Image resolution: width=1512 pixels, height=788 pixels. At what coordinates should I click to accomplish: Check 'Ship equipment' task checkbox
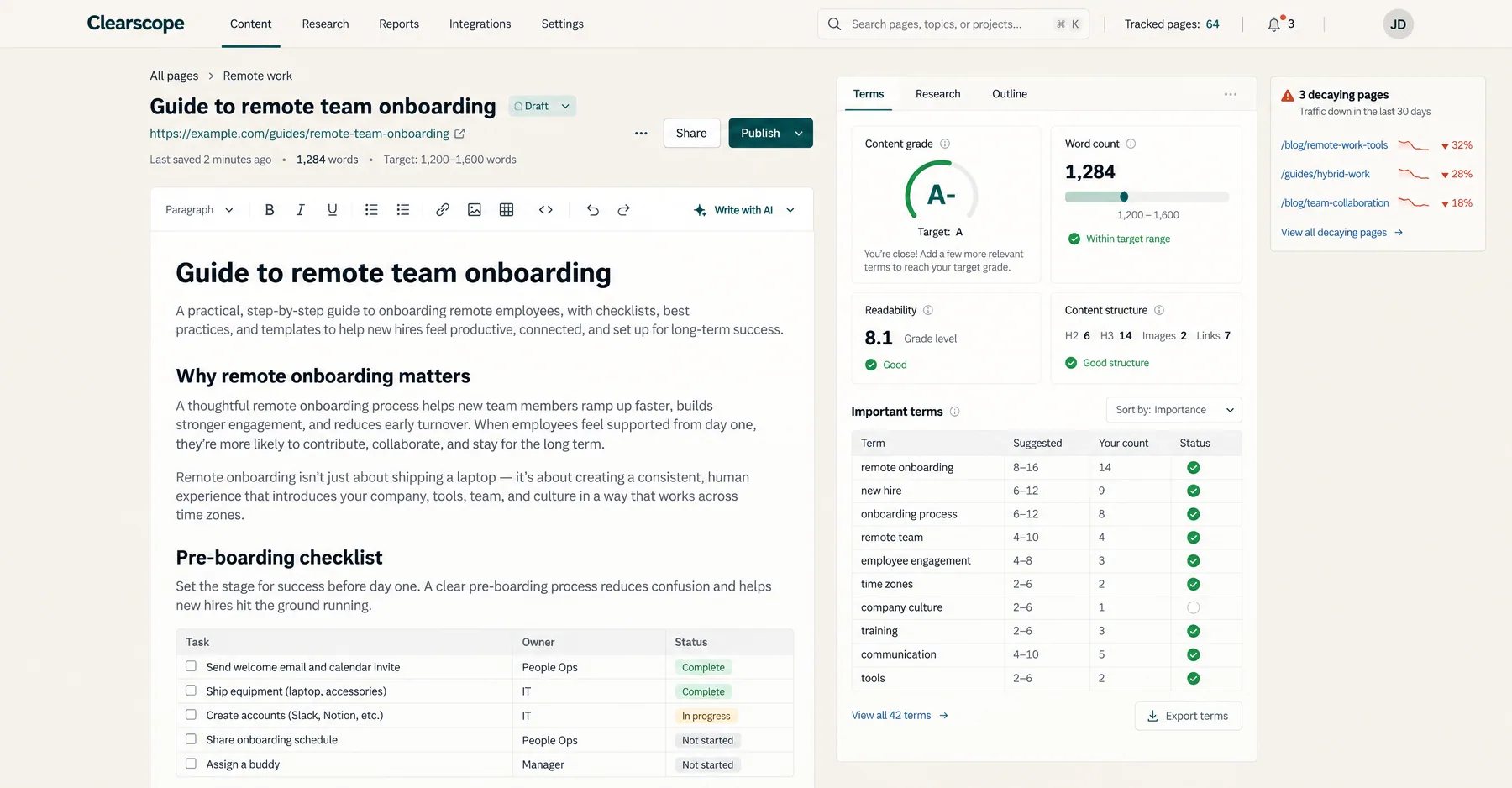pyautogui.click(x=191, y=691)
